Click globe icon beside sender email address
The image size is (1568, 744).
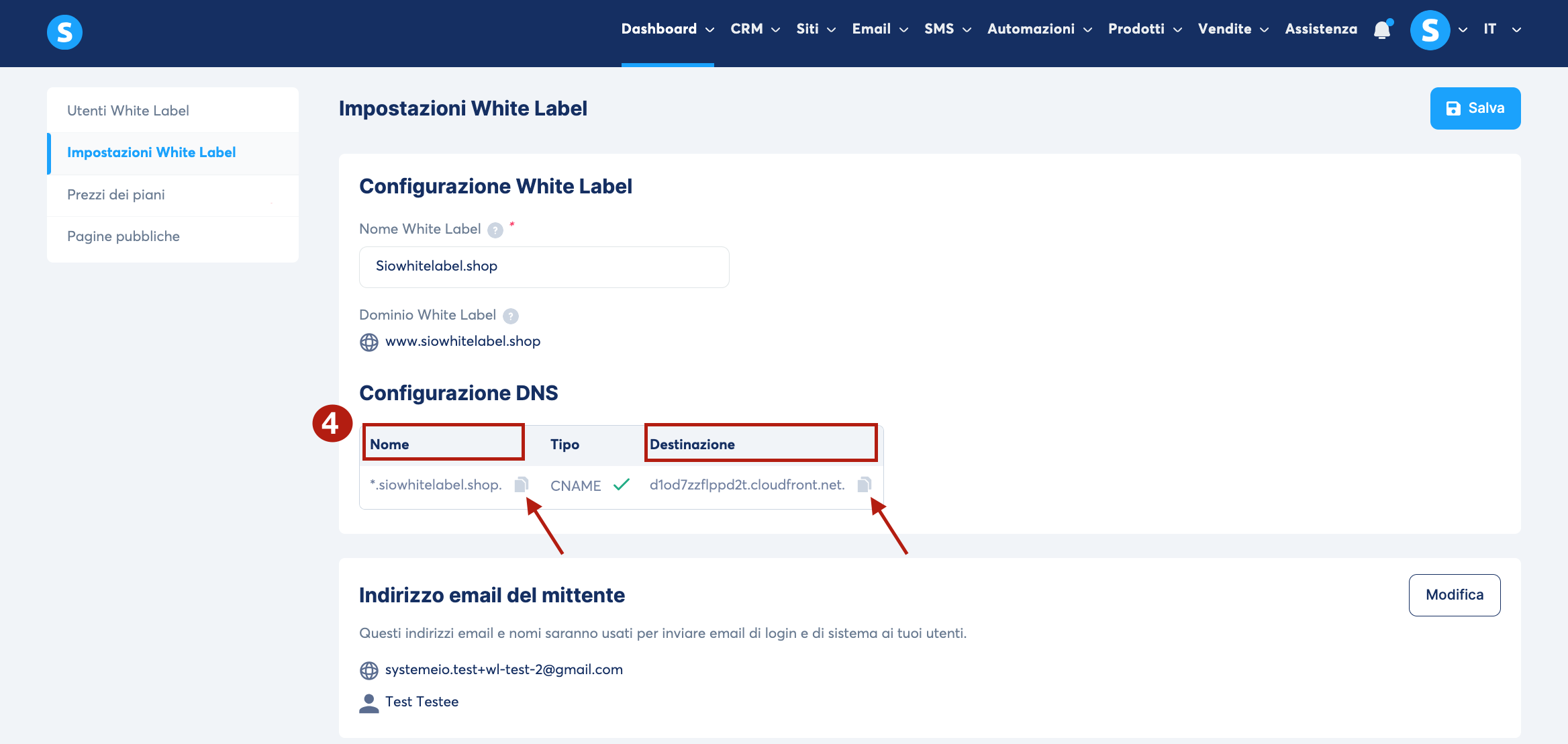pyautogui.click(x=369, y=670)
